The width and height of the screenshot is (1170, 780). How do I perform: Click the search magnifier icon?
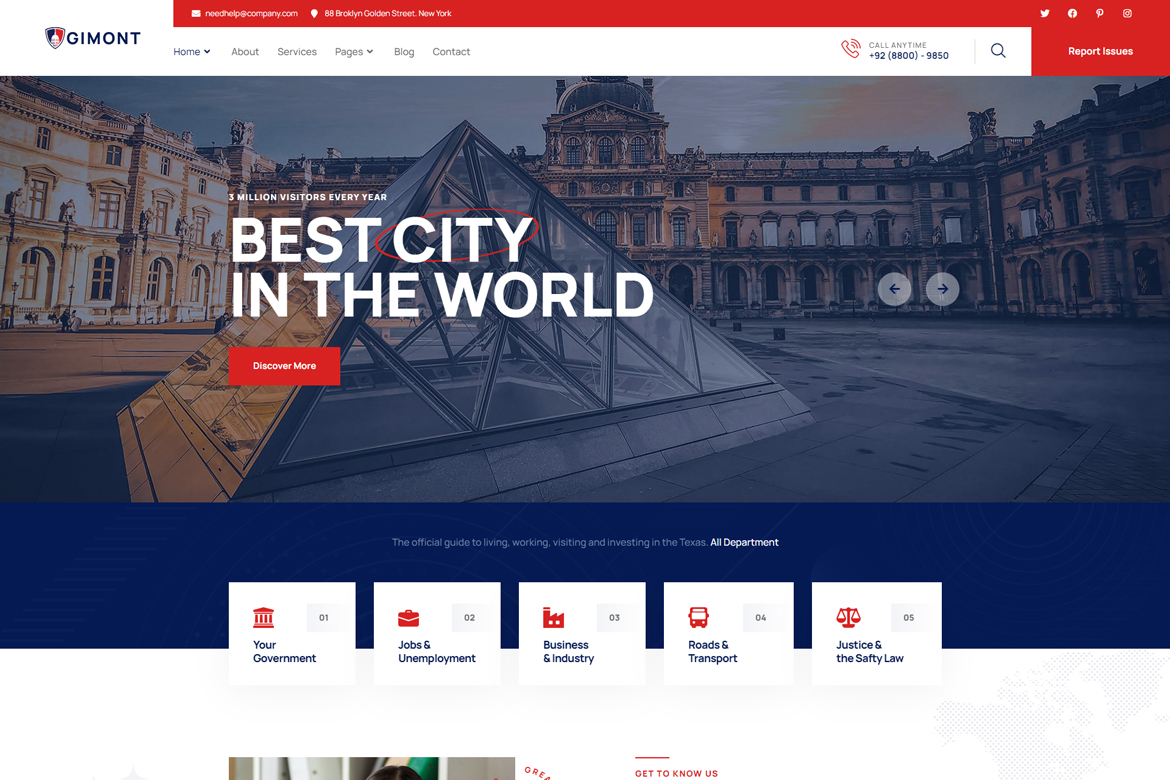pos(997,51)
